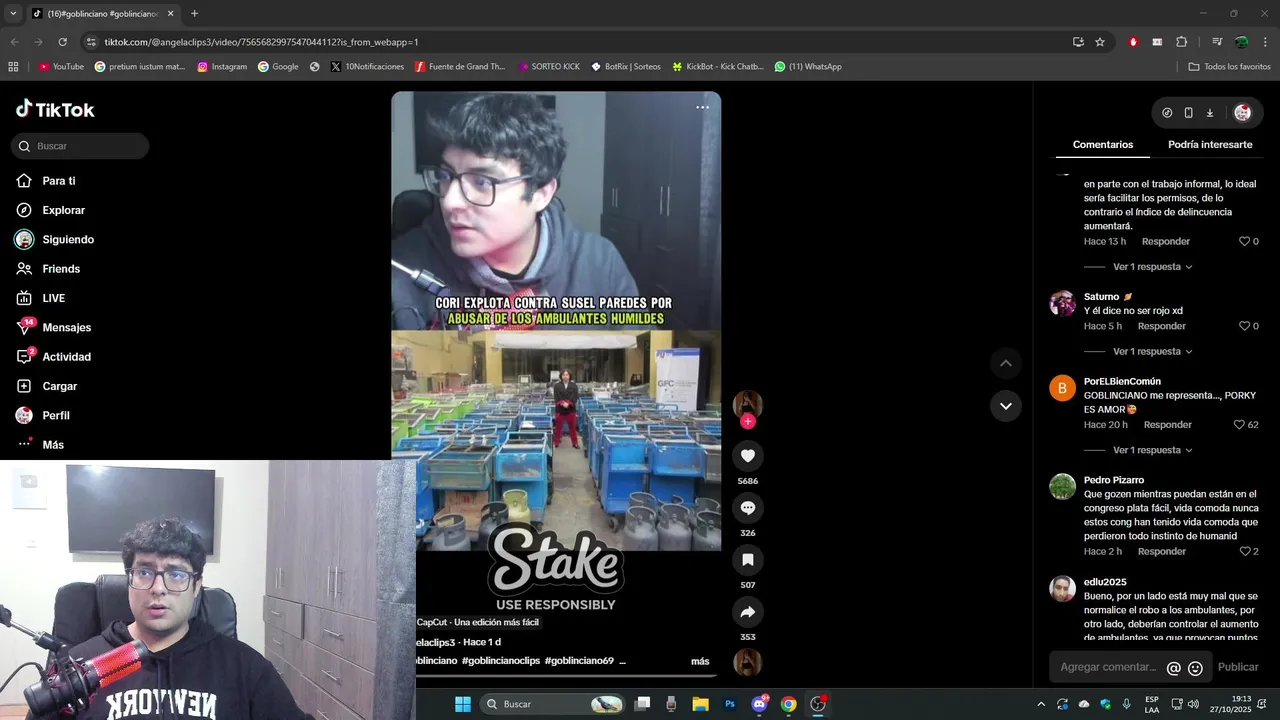Screen dimensions: 1280x720
Task: Save video with bookmark icon
Action: [x=747, y=560]
